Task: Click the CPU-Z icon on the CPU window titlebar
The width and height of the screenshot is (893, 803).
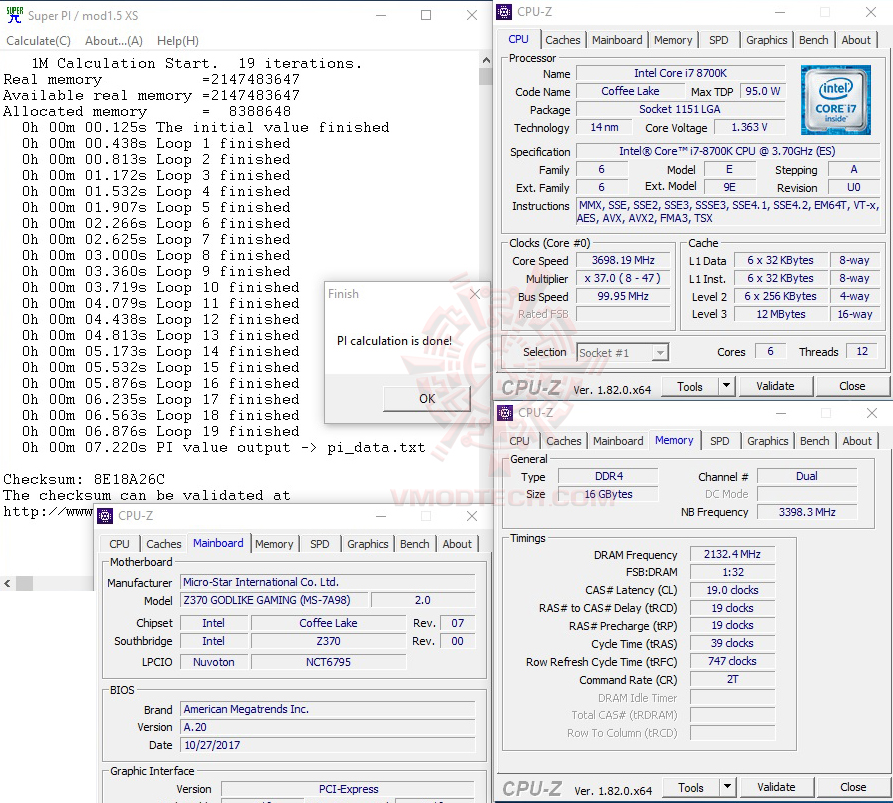Action: pyautogui.click(x=503, y=11)
